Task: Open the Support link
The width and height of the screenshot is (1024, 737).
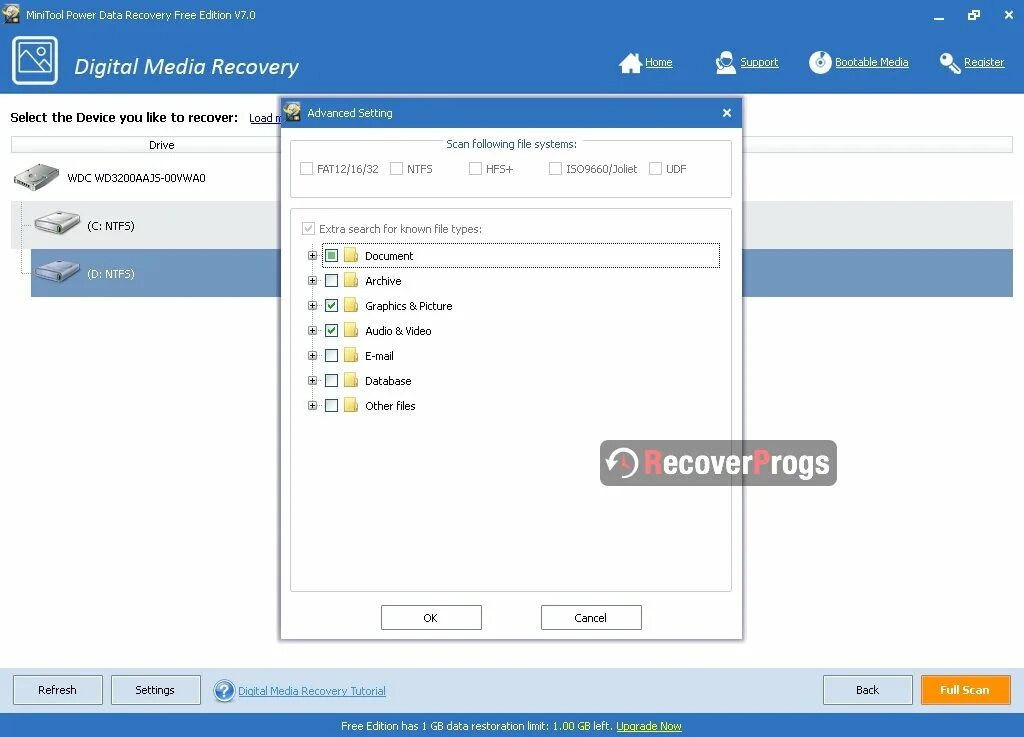Action: (759, 62)
